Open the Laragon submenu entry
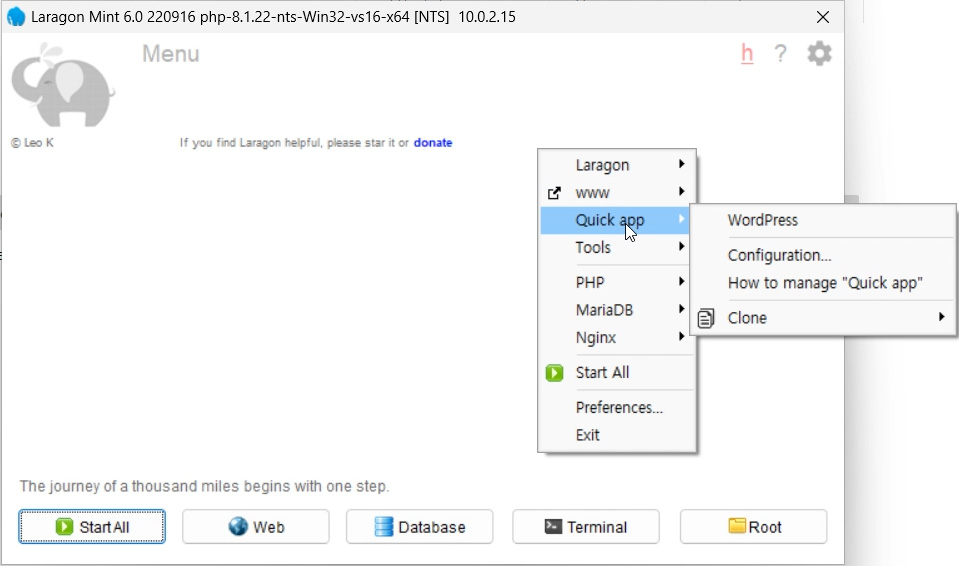This screenshot has width=959, height=566. (x=616, y=165)
